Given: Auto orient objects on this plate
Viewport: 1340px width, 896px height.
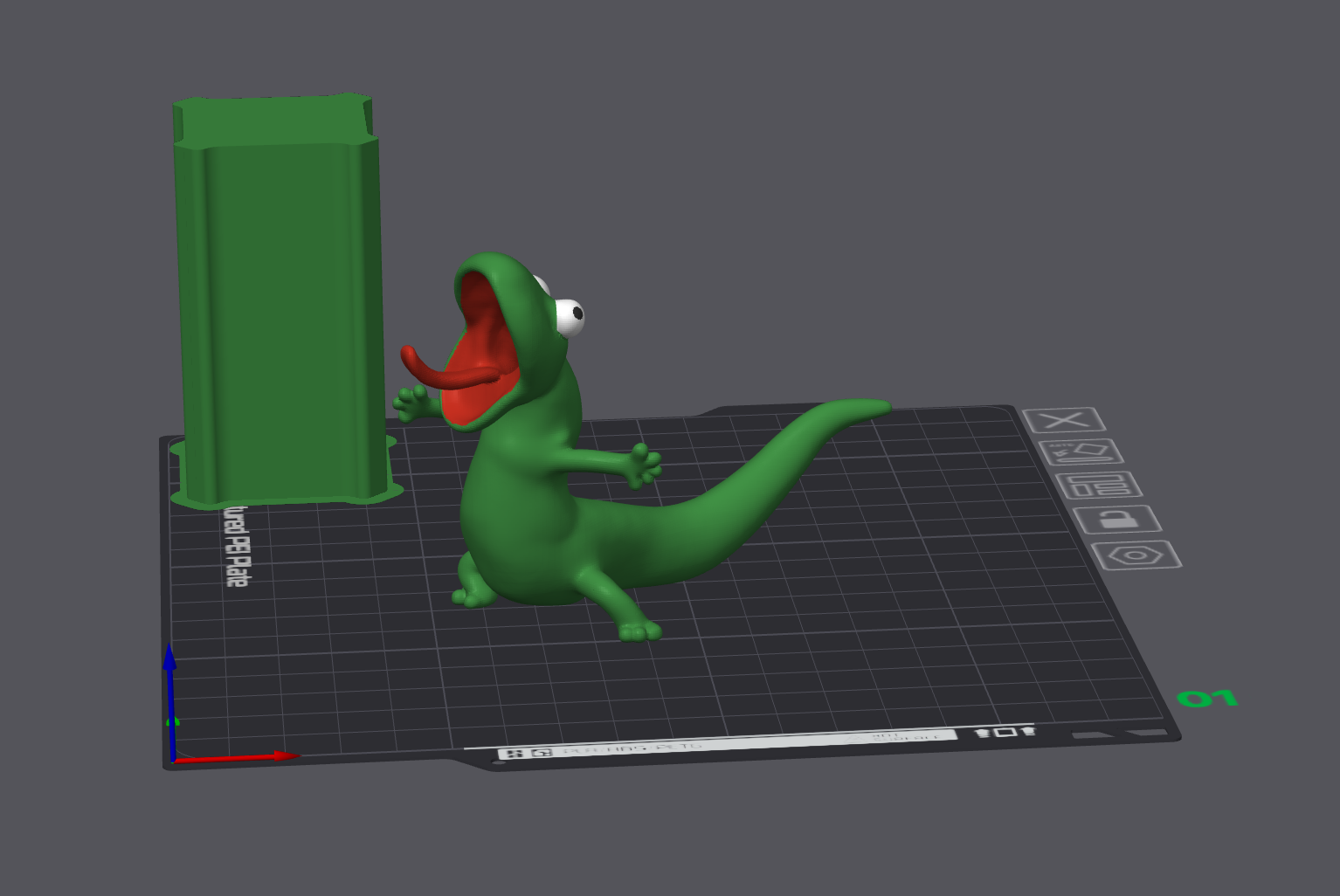Looking at the screenshot, I should click(1081, 452).
